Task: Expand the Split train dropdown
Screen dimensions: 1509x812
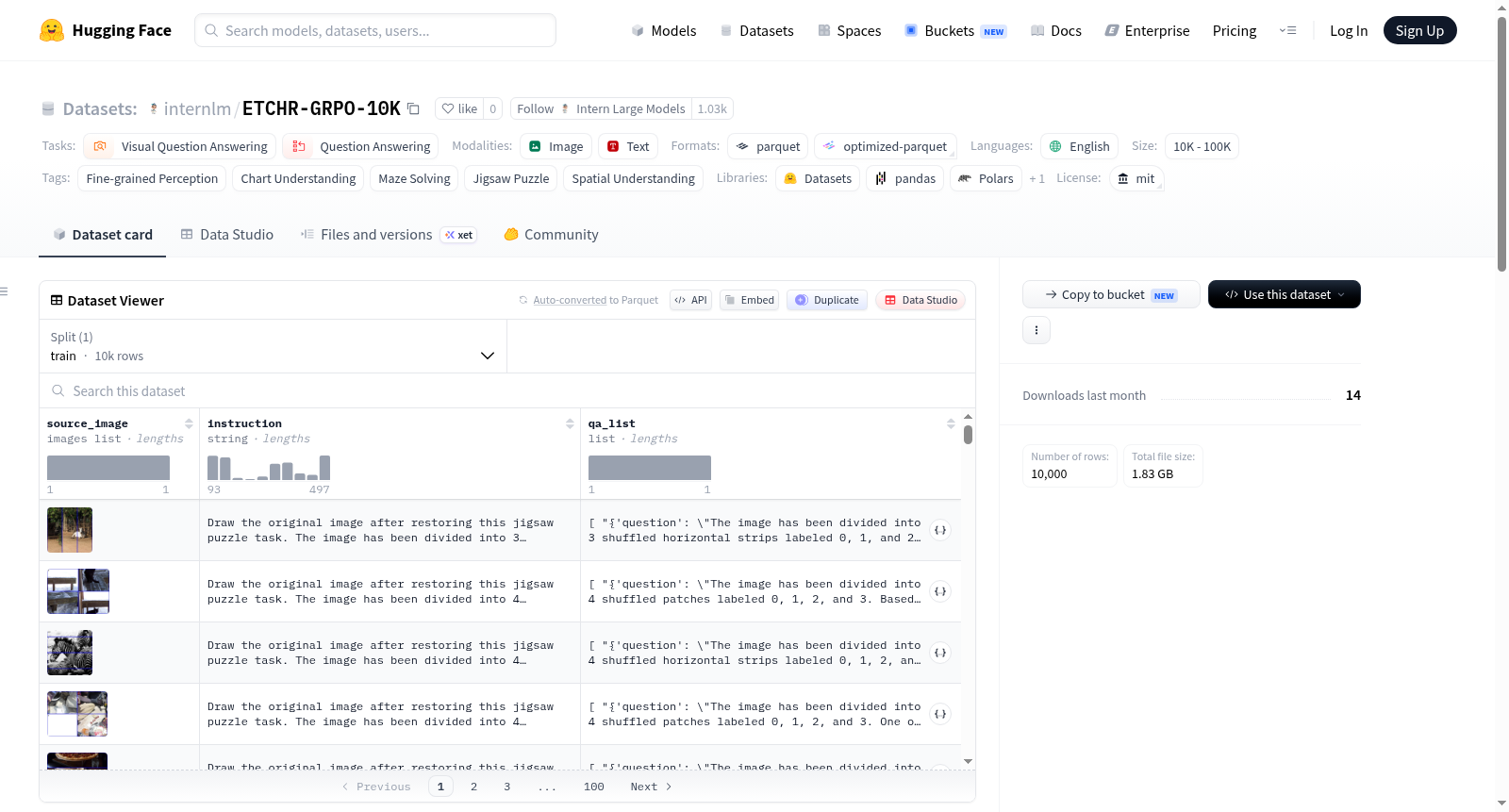Action: [x=273, y=346]
